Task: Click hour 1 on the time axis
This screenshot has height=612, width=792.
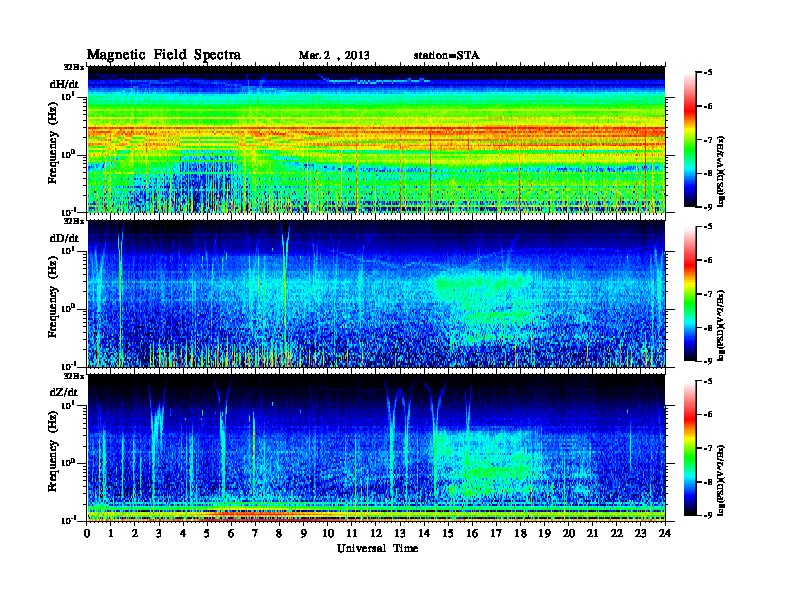Action: 111,534
